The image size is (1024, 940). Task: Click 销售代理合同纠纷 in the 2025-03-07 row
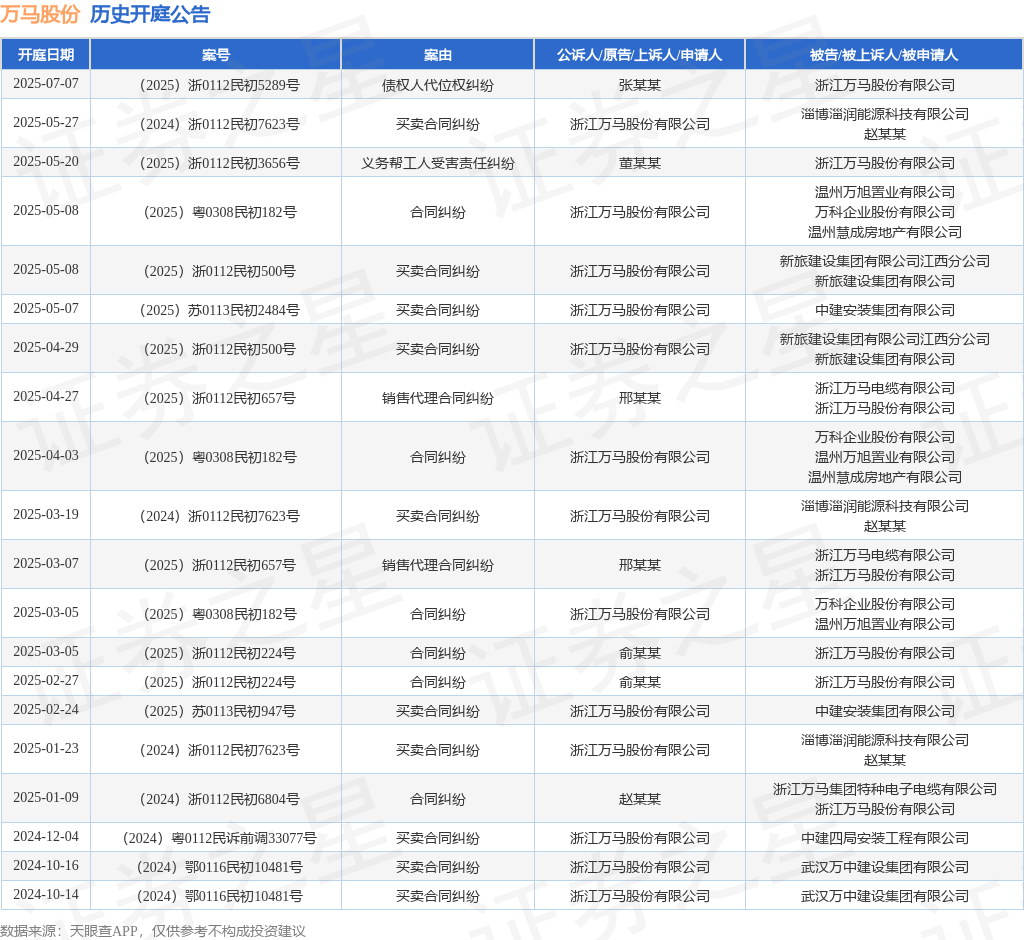click(438, 564)
